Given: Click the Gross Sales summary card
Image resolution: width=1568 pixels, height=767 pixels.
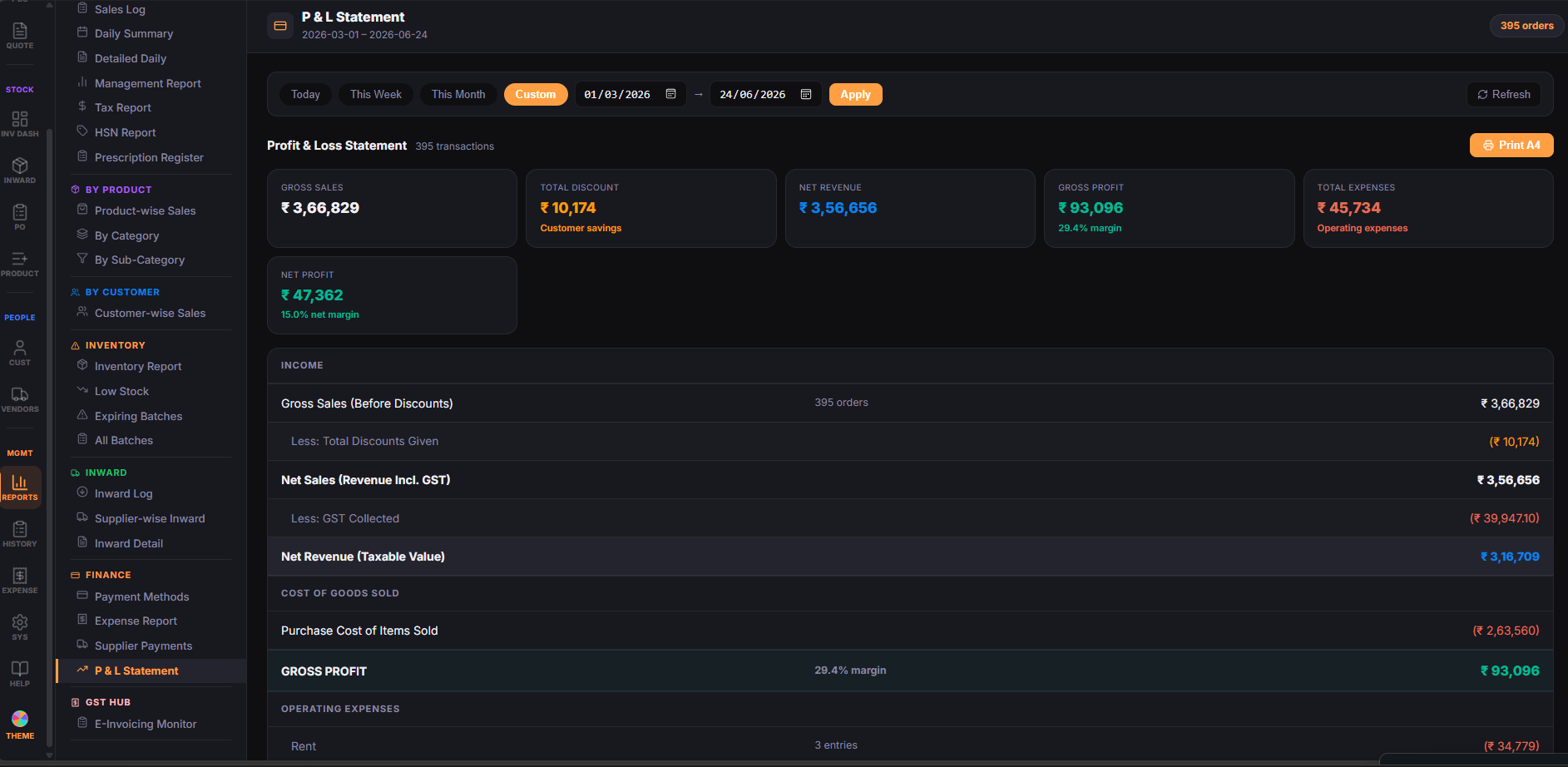Looking at the screenshot, I should point(392,208).
